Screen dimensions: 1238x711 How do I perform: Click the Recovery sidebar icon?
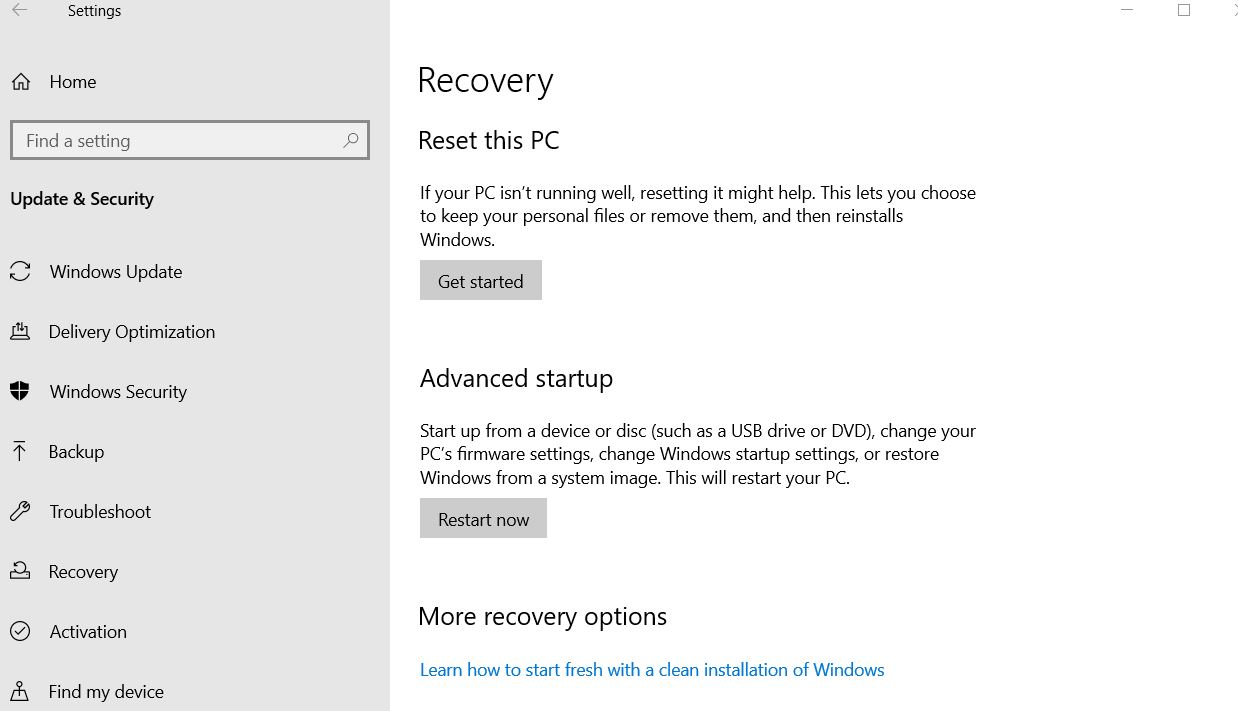[19, 572]
